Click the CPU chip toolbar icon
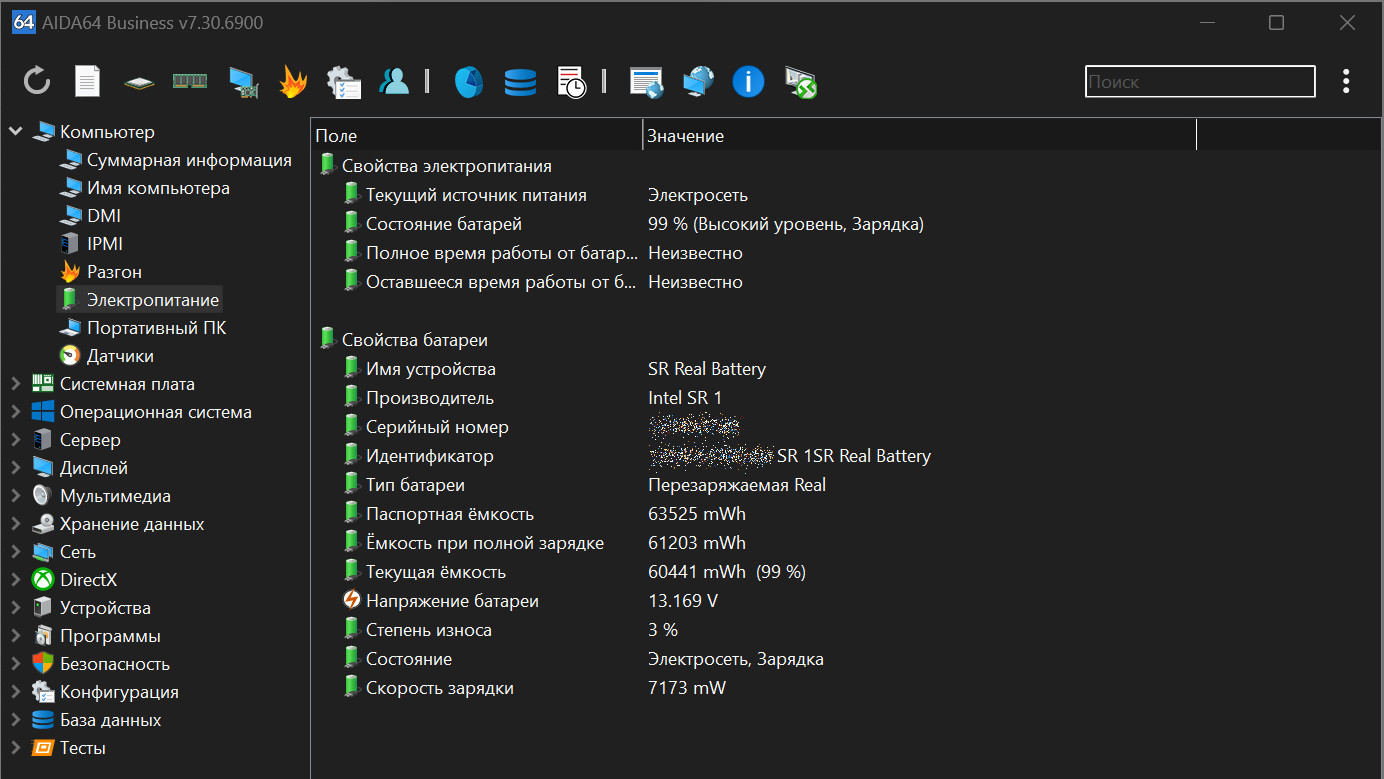 139,82
